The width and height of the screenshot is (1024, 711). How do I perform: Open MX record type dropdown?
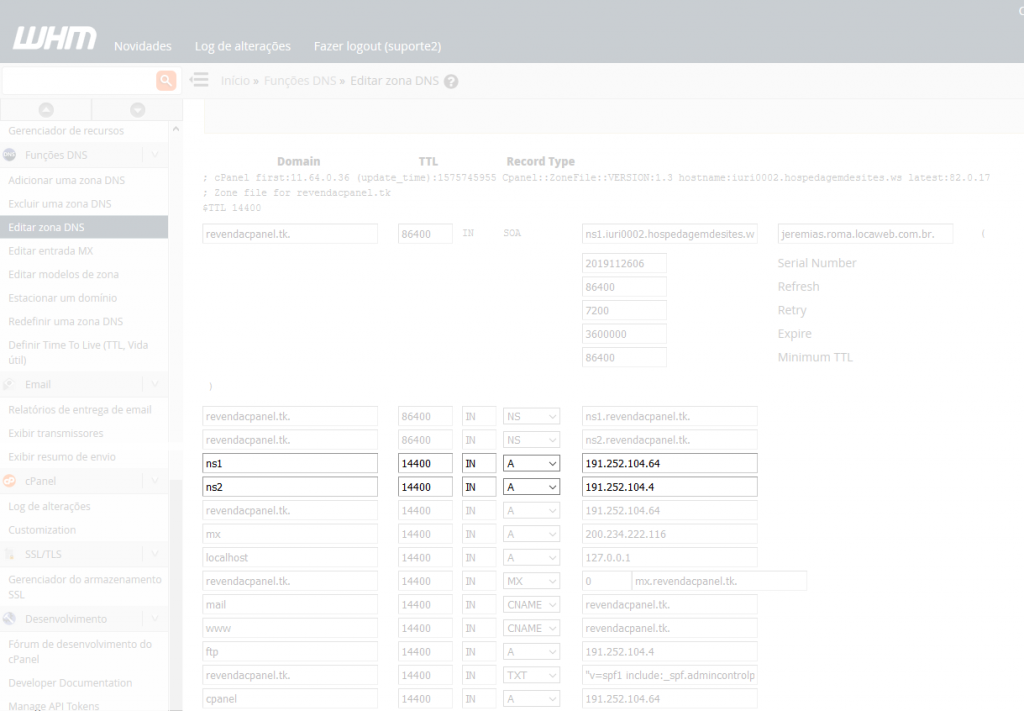click(x=532, y=581)
